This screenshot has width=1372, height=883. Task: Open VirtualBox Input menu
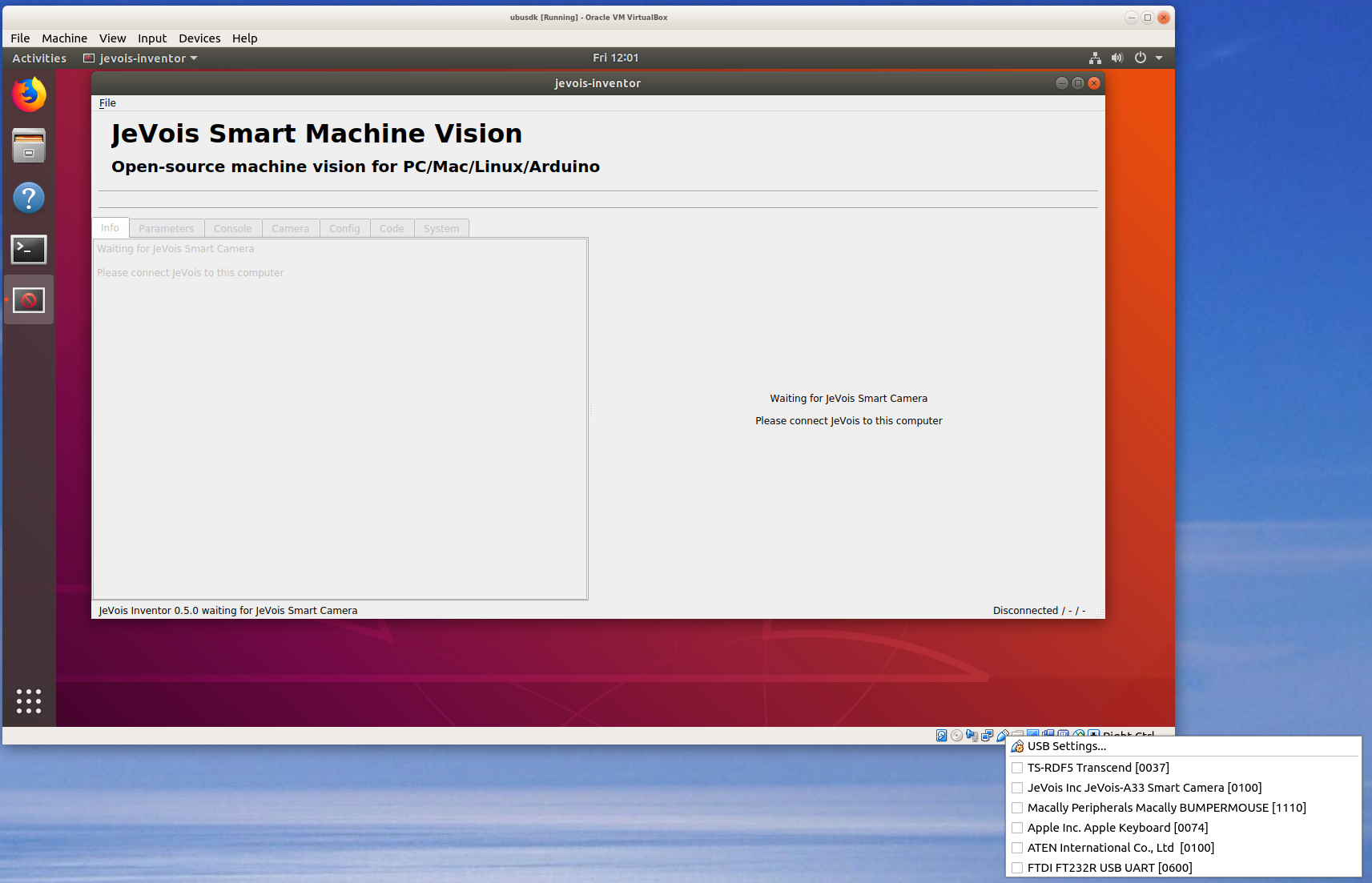pos(152,38)
